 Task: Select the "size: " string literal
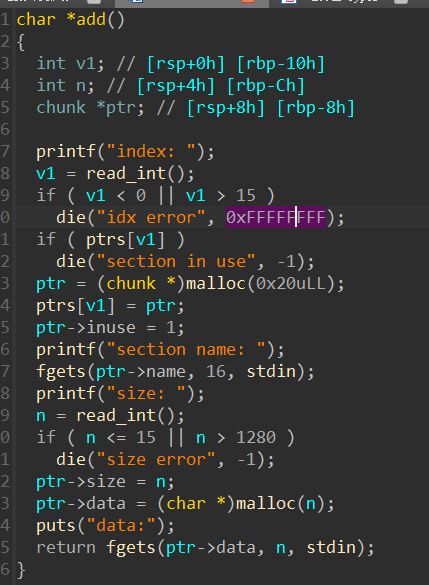[x=146, y=394]
